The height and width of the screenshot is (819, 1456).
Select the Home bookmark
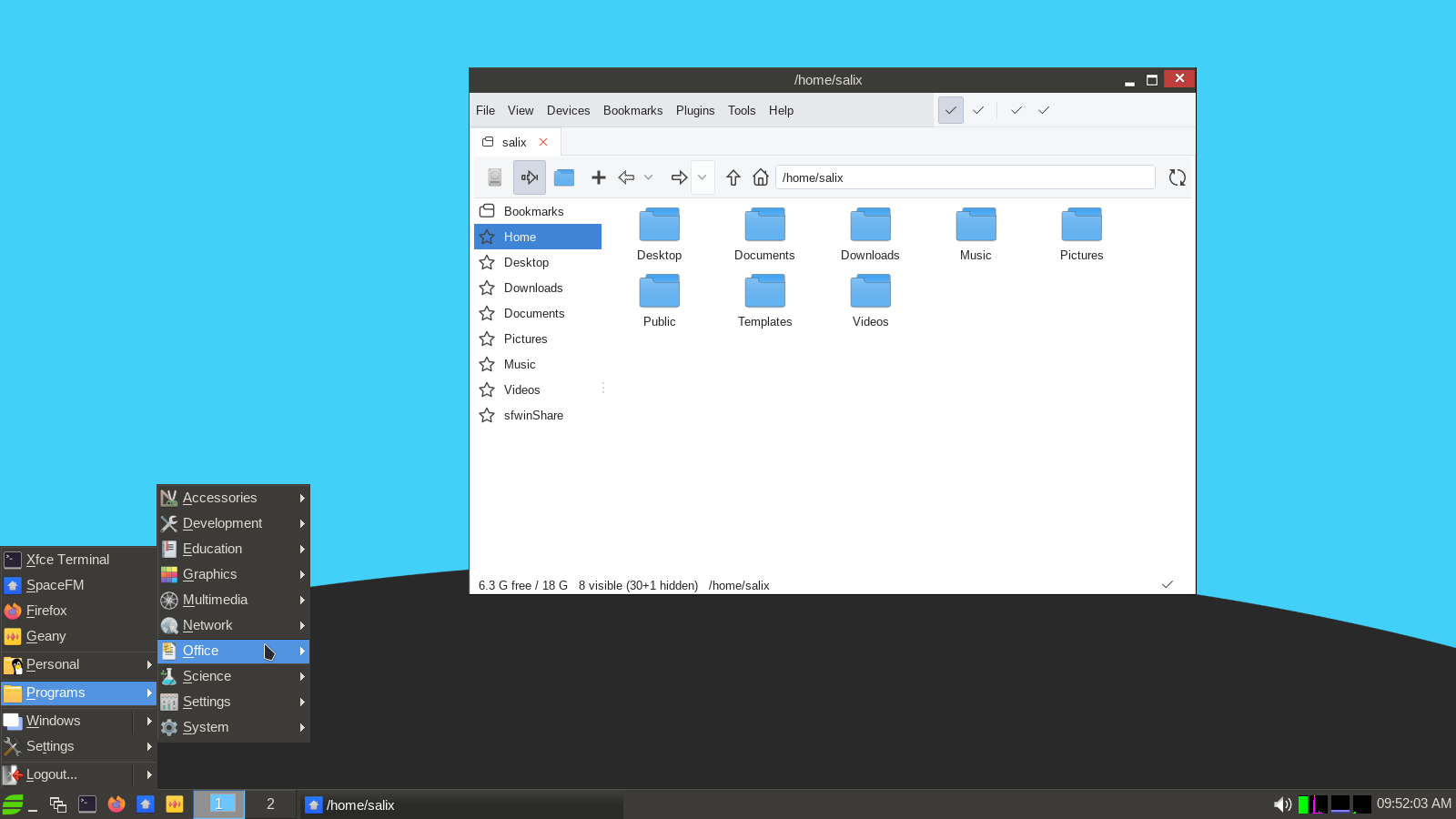538,237
